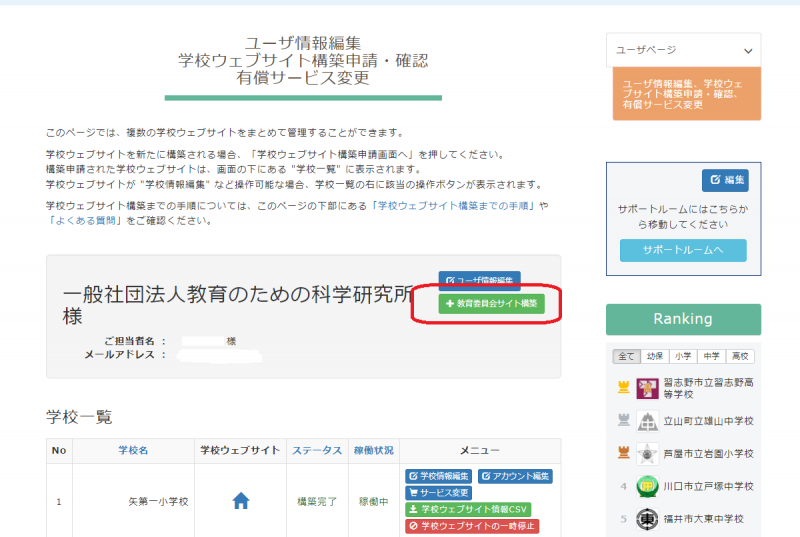Select the 中学 ranking filter
The image size is (800, 537).
click(711, 356)
